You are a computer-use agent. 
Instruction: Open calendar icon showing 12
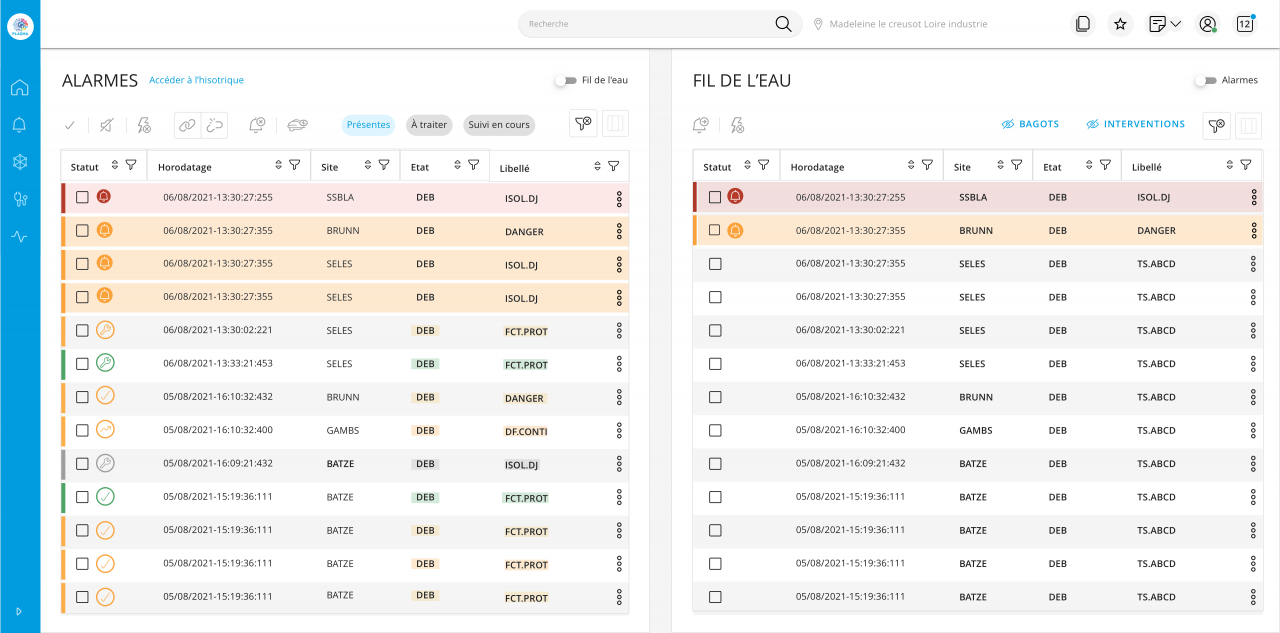pos(1245,24)
